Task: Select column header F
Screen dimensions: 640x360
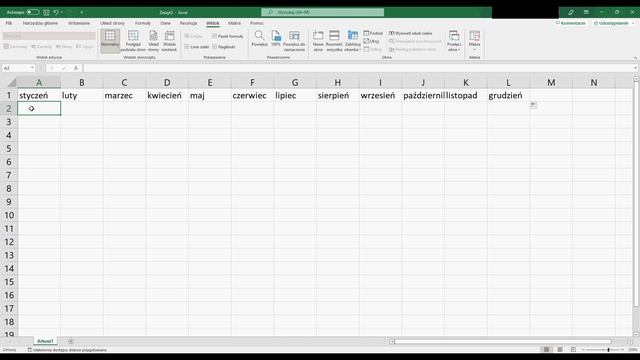Action: (252, 83)
